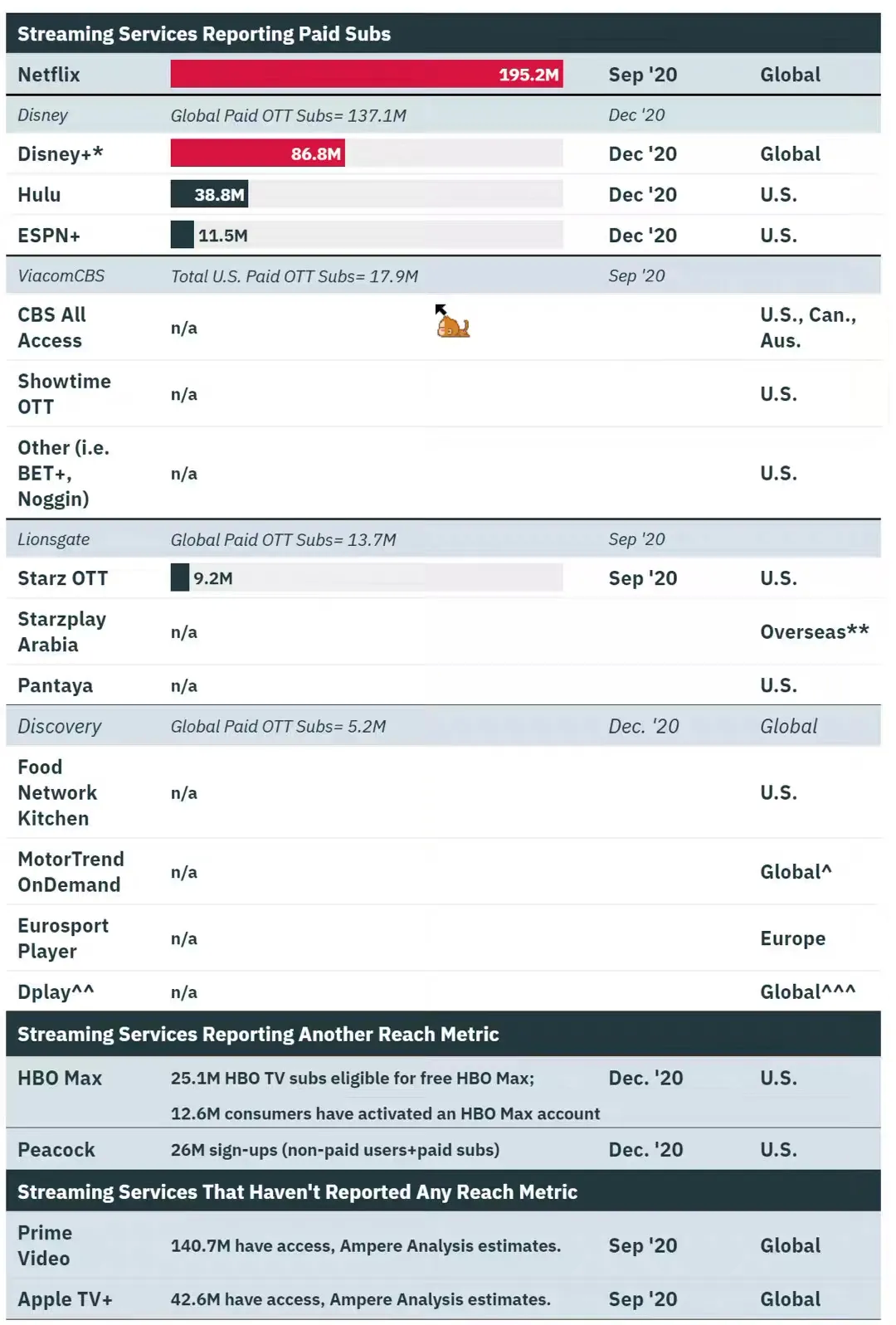Click 'Global Paid OTT Subs= 137.1M' text
896x1325 pixels.
click(x=289, y=115)
